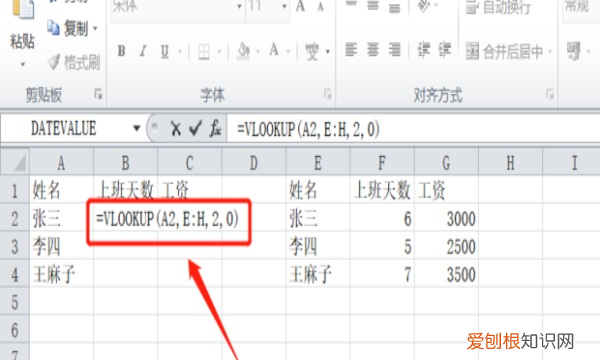Click the Insert Function fx button
Viewport: 600px width, 360px height.
pos(215,129)
